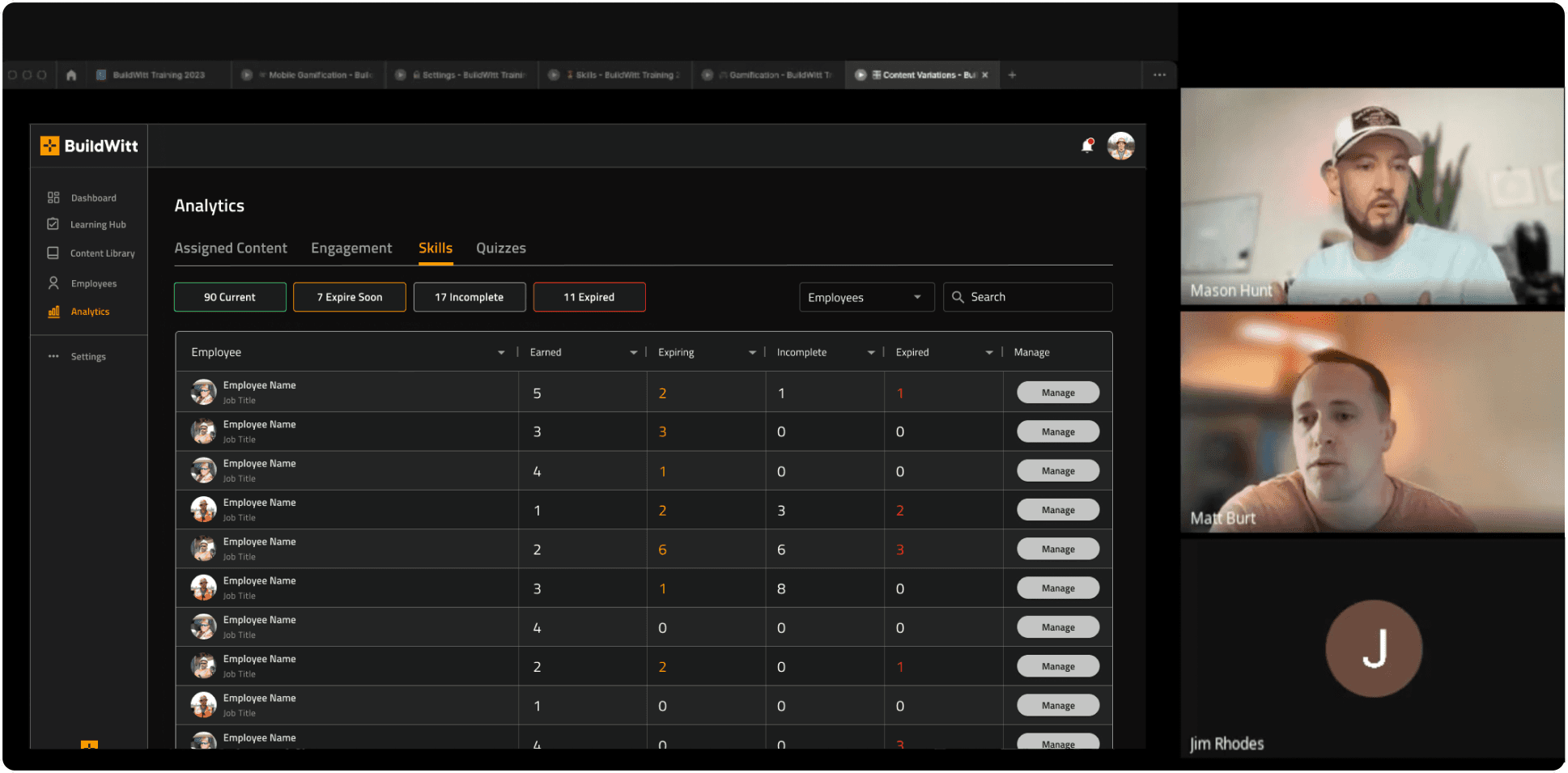Sort by the Earned column arrow
Image resolution: width=1568 pixels, height=773 pixels.
point(633,353)
